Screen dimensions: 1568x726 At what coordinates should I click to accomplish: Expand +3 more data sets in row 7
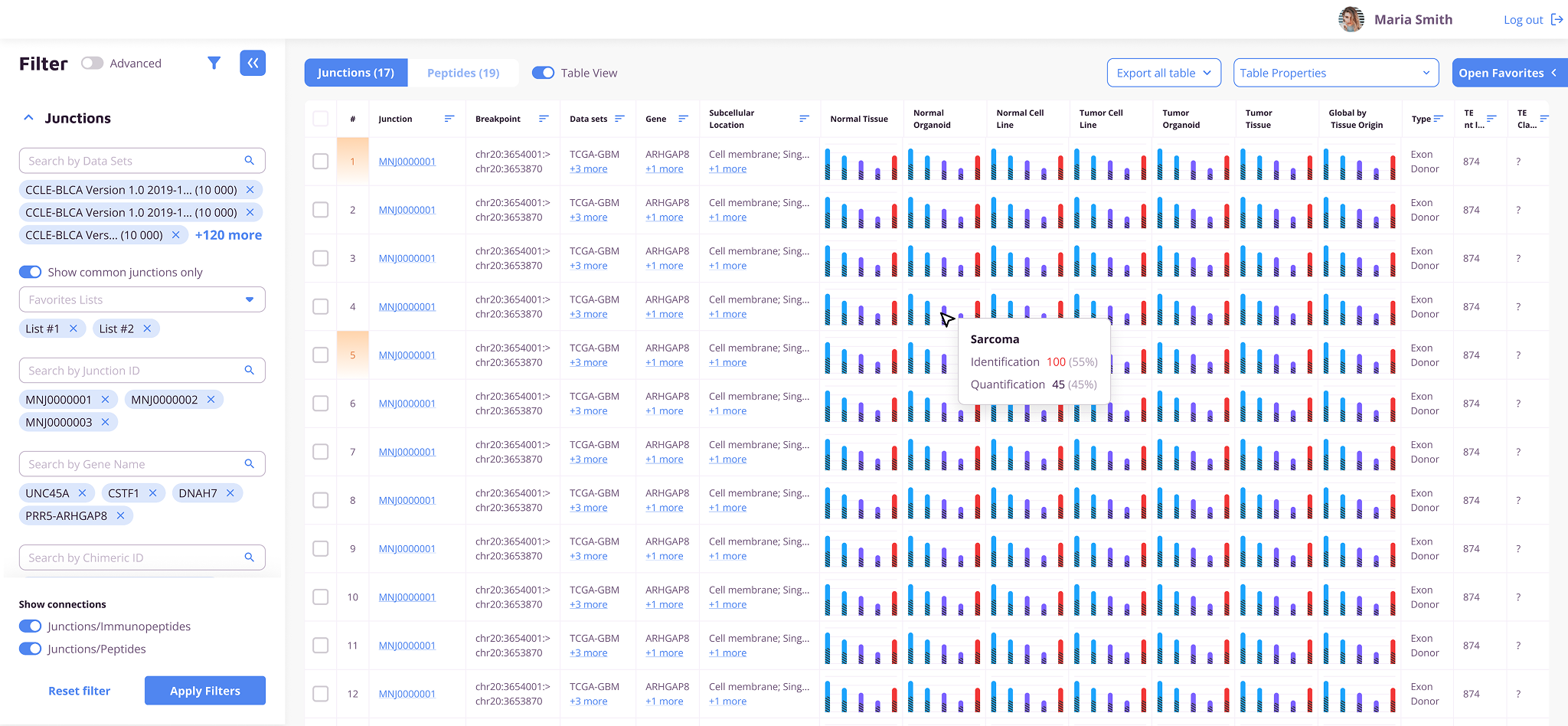point(589,459)
